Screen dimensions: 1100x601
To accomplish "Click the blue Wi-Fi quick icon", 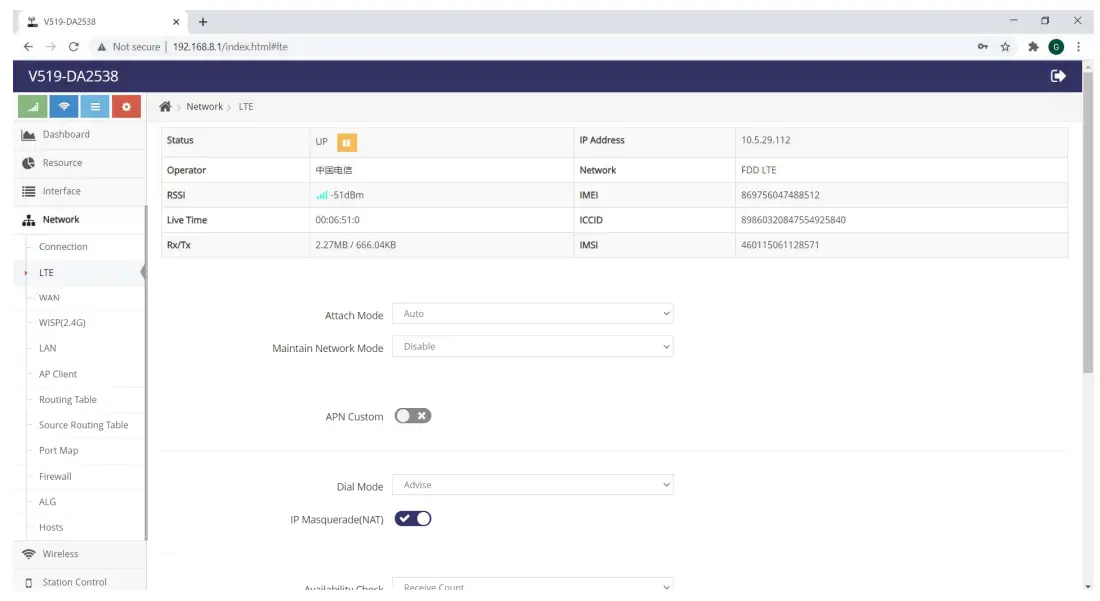I will point(64,107).
